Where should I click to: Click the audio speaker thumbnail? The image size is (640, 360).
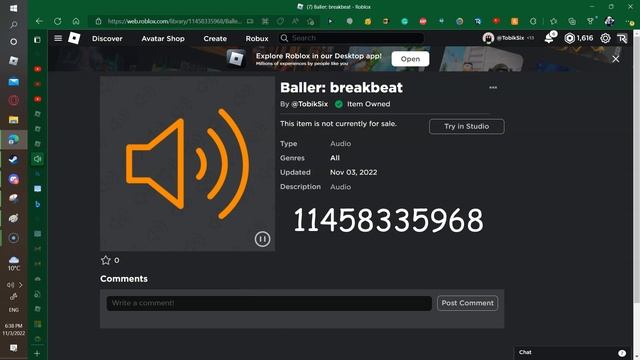[187, 163]
